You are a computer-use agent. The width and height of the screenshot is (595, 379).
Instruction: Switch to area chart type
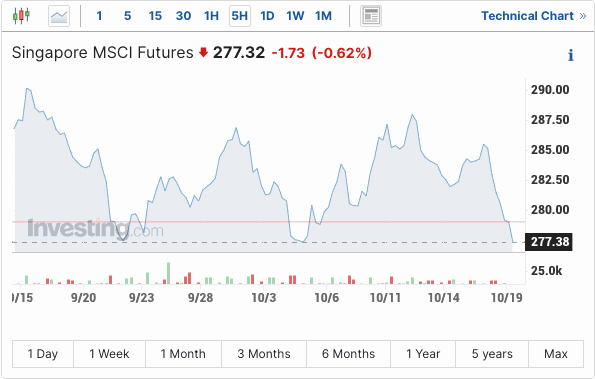59,16
